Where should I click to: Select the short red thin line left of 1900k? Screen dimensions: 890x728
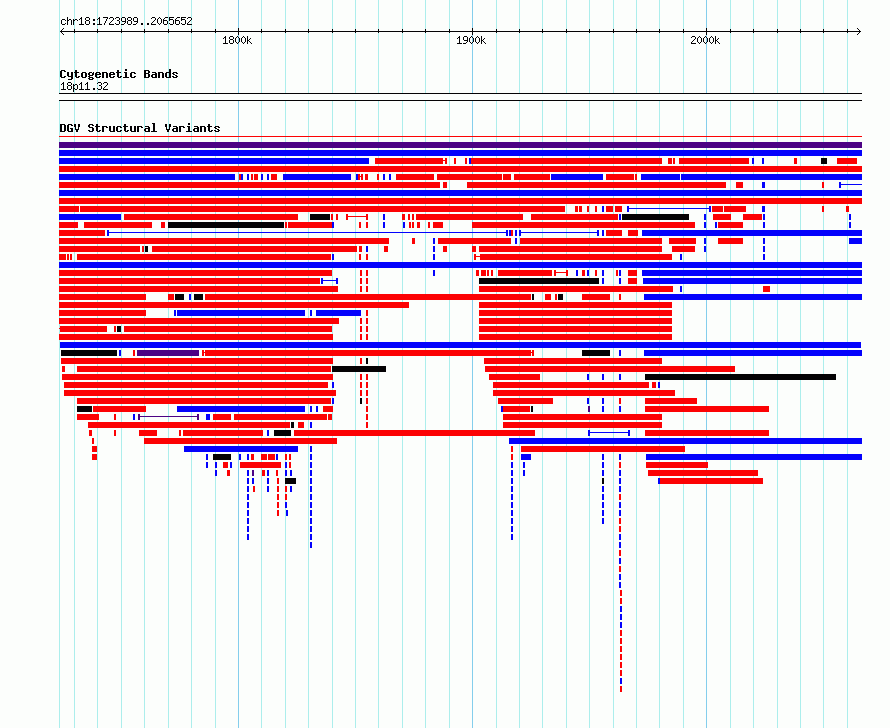(x=357, y=217)
